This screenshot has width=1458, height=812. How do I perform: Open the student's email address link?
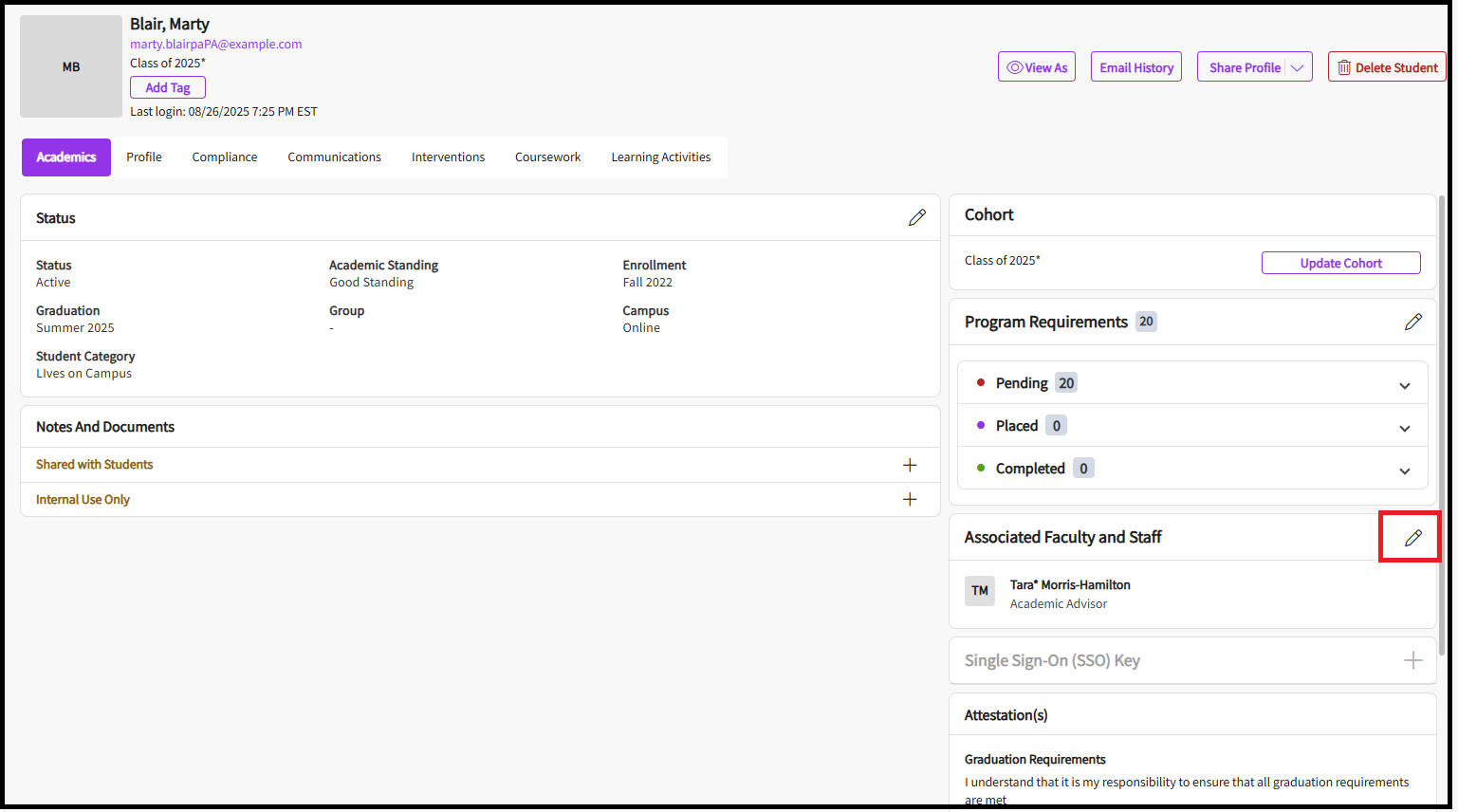(216, 45)
